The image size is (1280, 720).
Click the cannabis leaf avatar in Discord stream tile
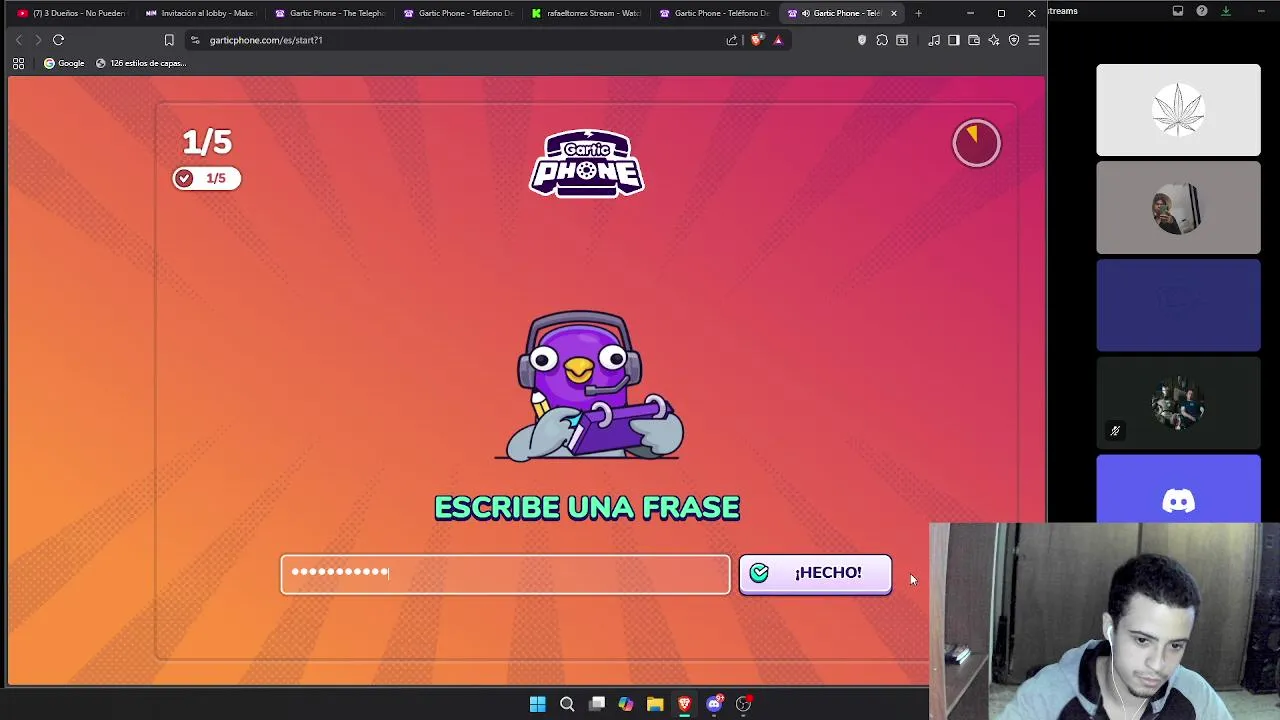coord(1178,110)
